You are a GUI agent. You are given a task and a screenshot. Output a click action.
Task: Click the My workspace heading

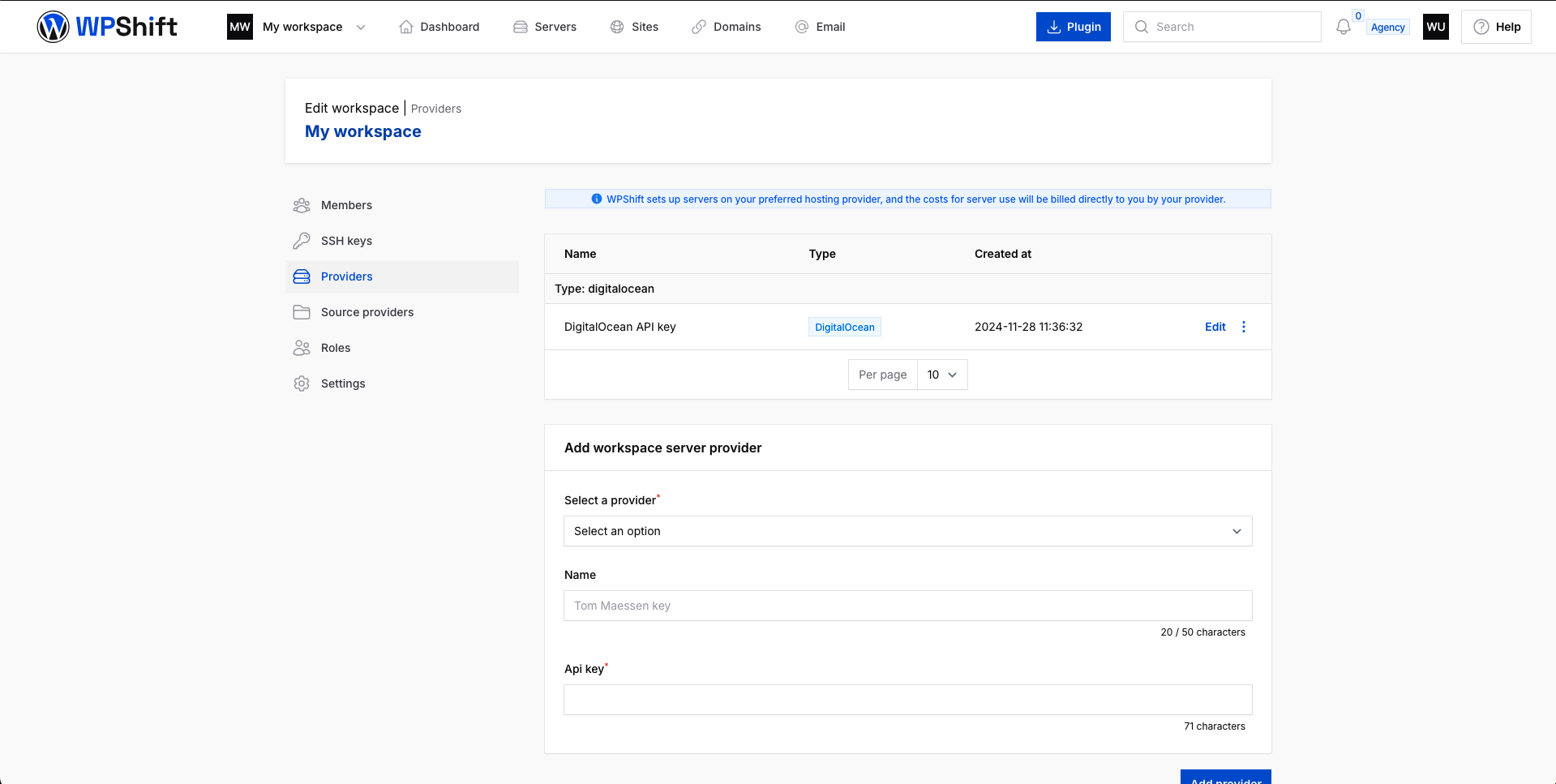[363, 131]
